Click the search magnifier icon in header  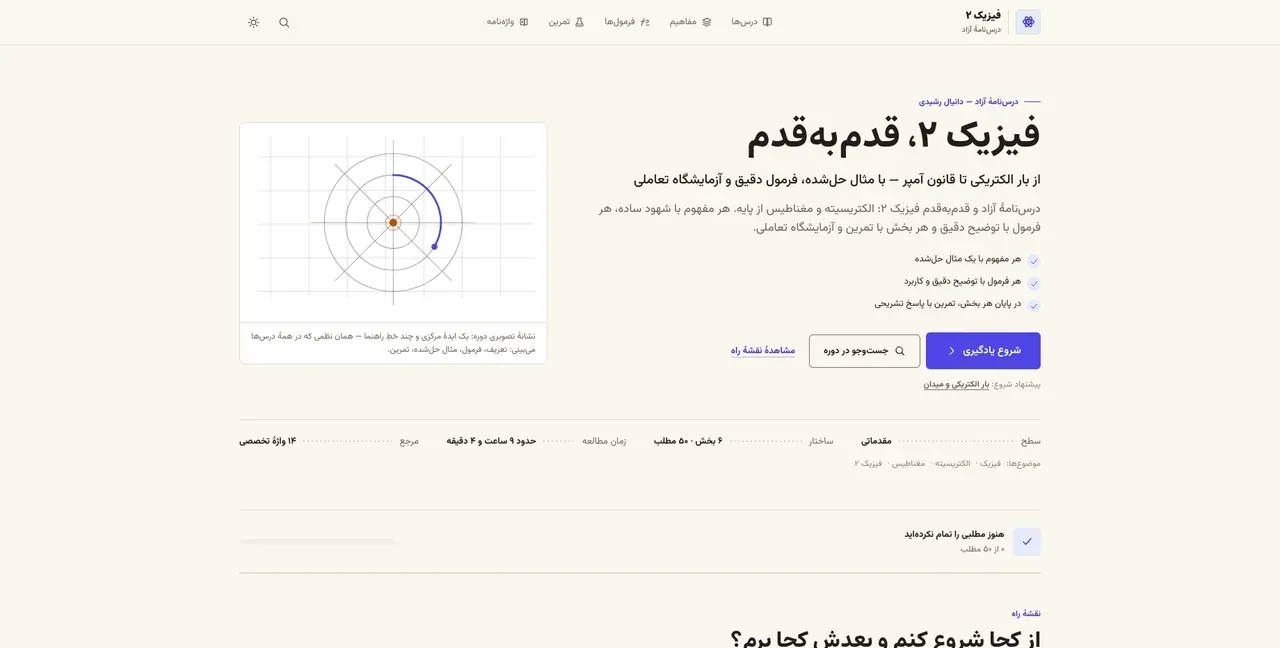click(284, 22)
